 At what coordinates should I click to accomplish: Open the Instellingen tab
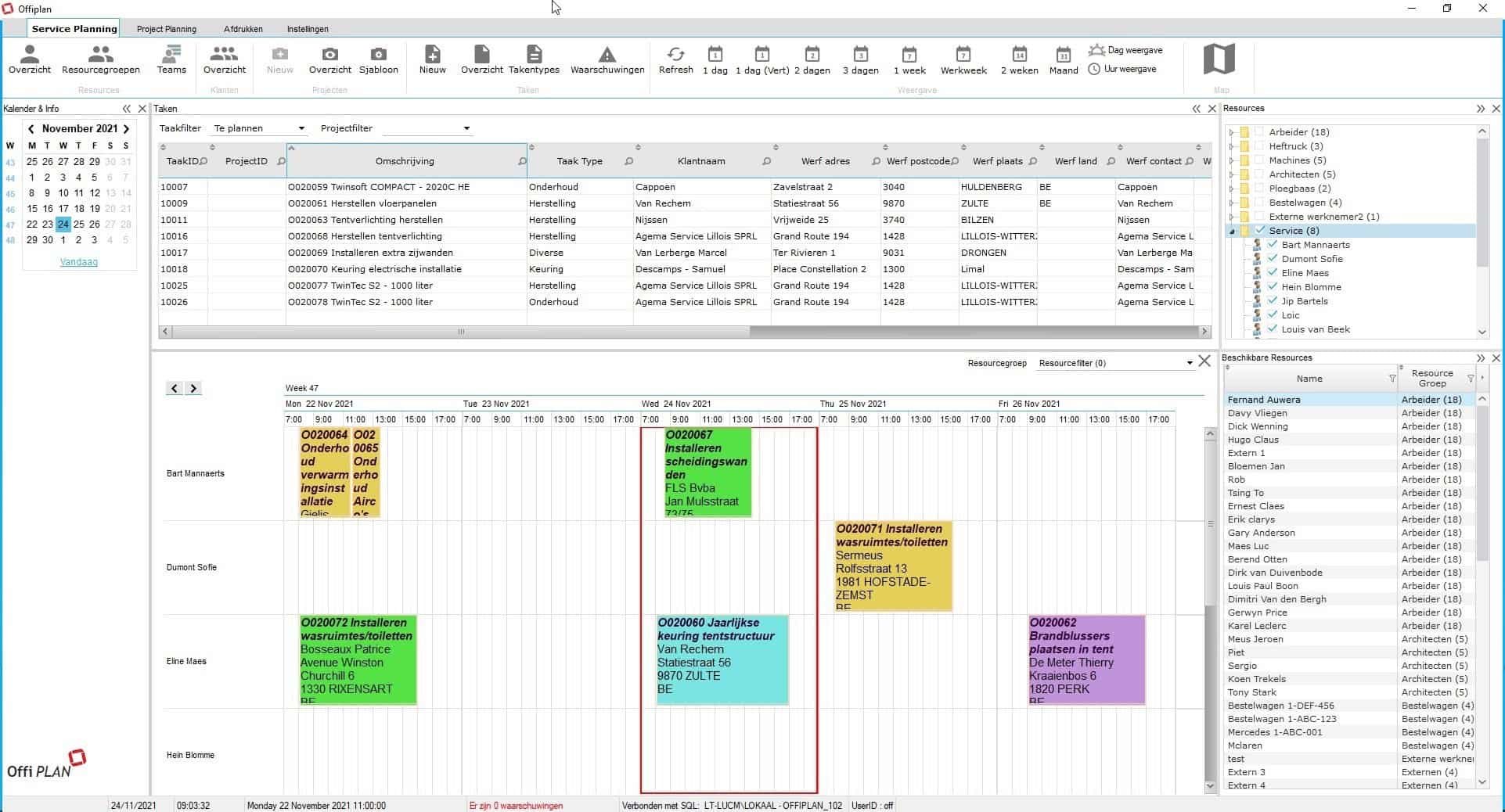click(x=308, y=29)
